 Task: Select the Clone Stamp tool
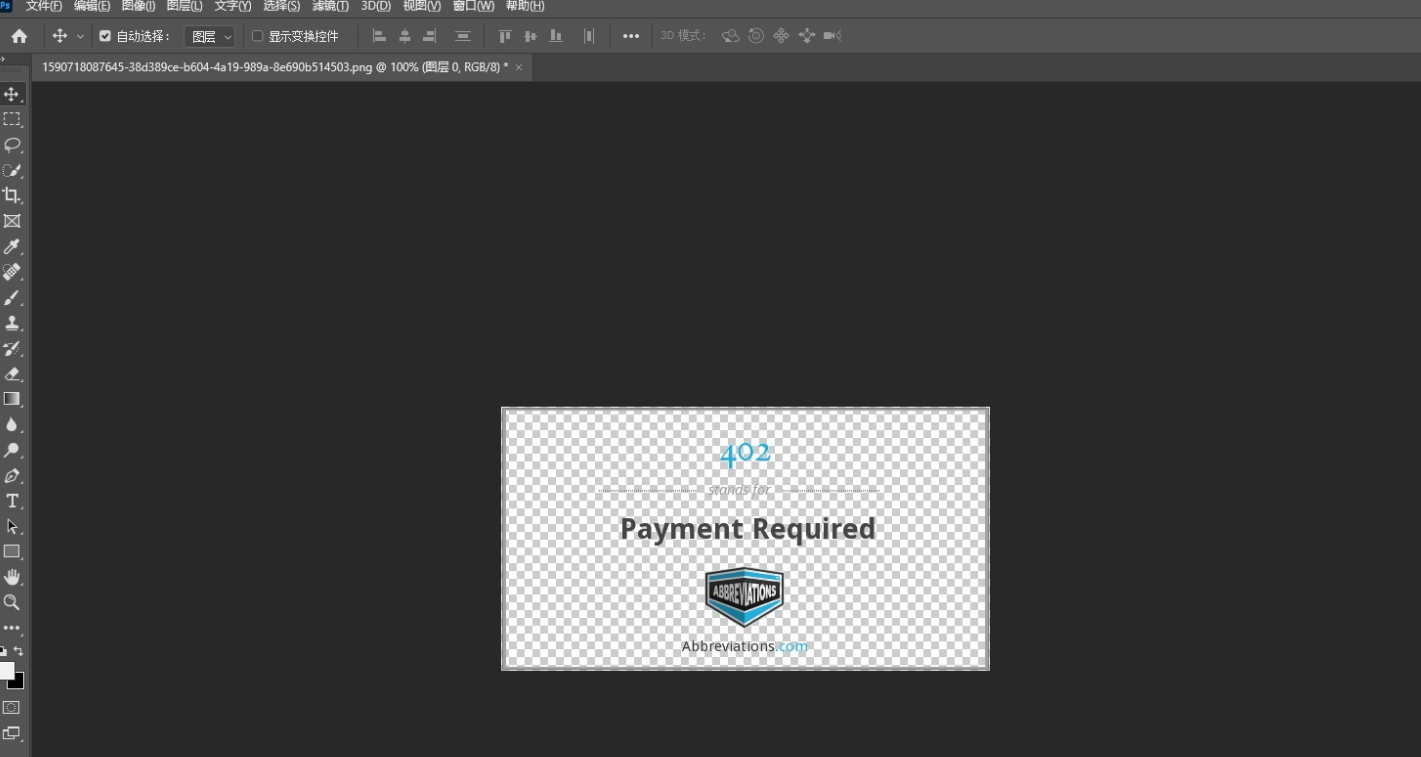[x=12, y=323]
